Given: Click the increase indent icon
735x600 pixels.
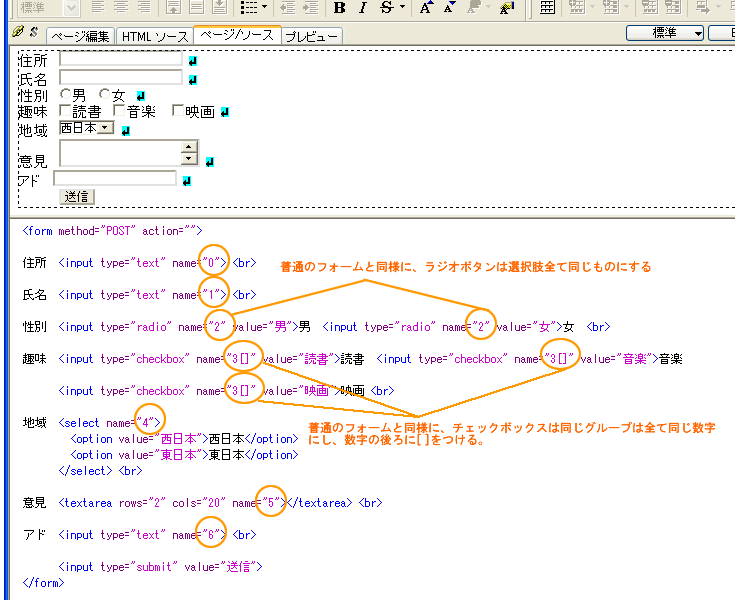Looking at the screenshot, I should [311, 7].
